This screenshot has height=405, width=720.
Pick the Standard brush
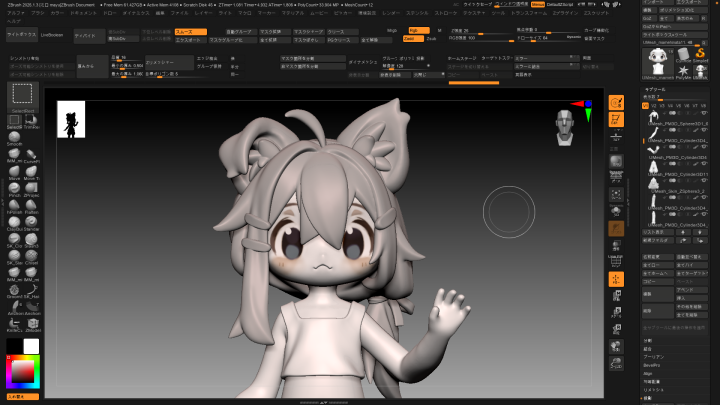pos(31,223)
